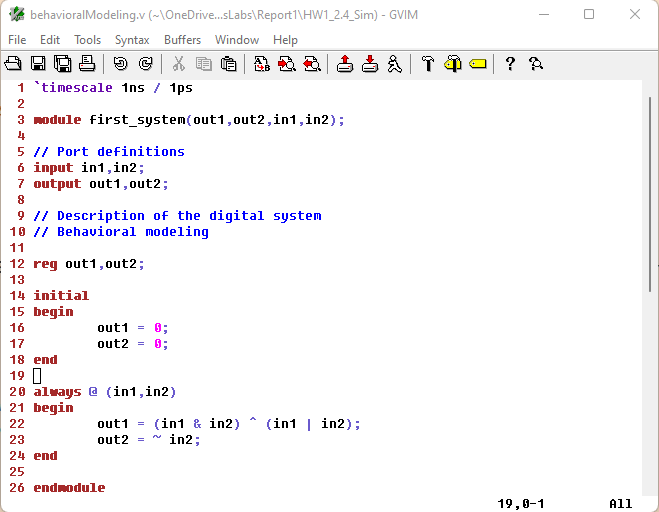Place cursor on the endmodule line
This screenshot has height=512, width=659.
click(69, 488)
